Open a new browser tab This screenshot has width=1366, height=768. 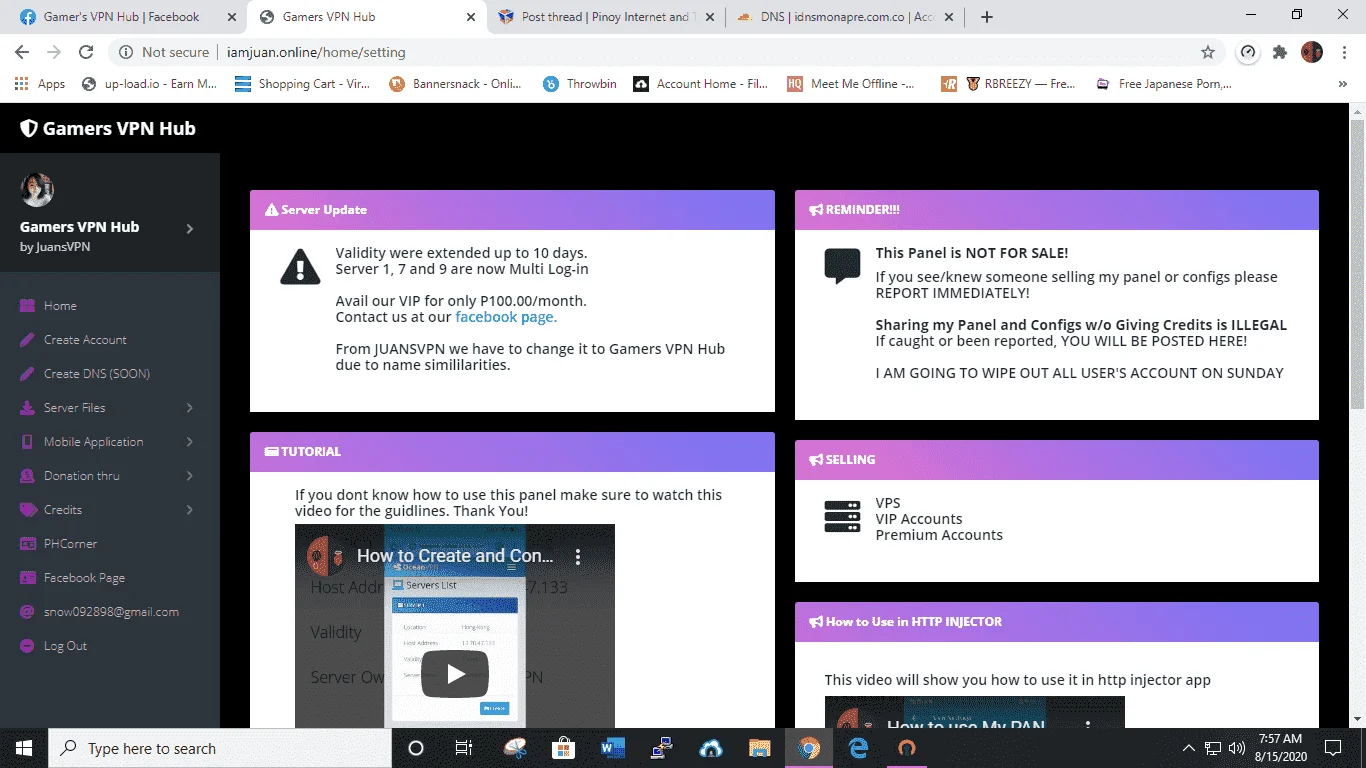point(987,17)
